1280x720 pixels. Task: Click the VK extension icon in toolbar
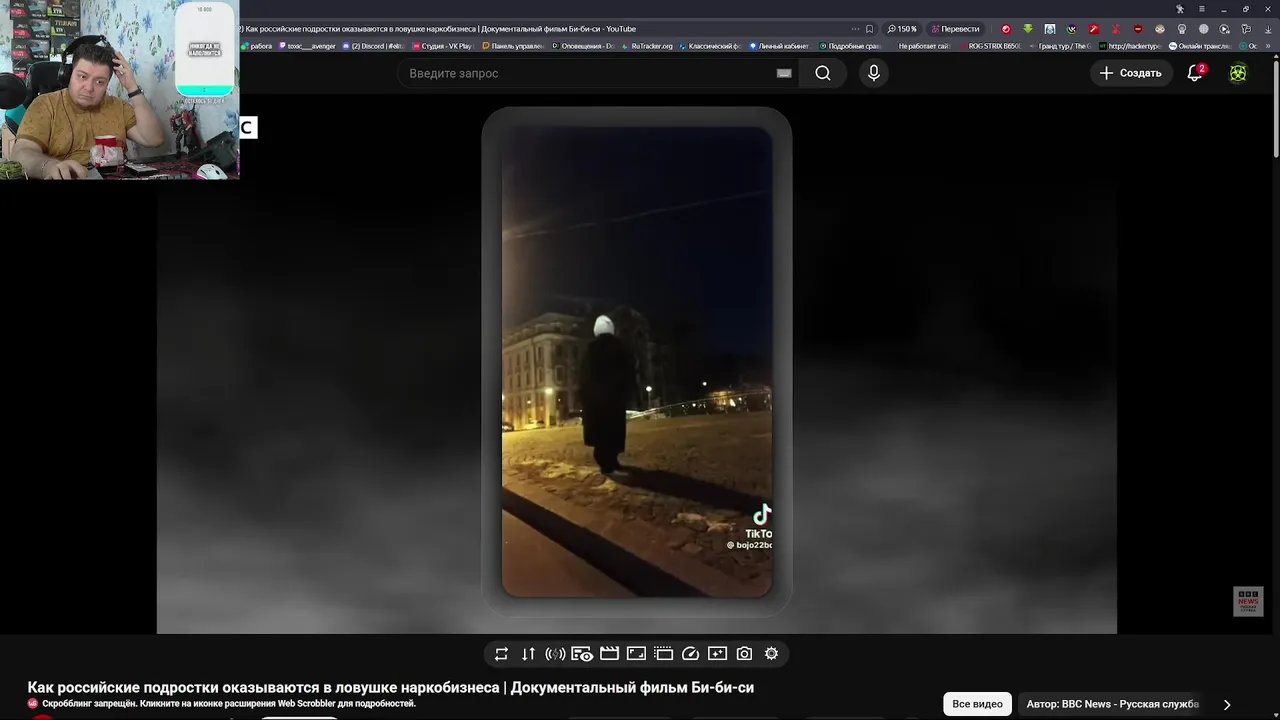[x=1072, y=29]
